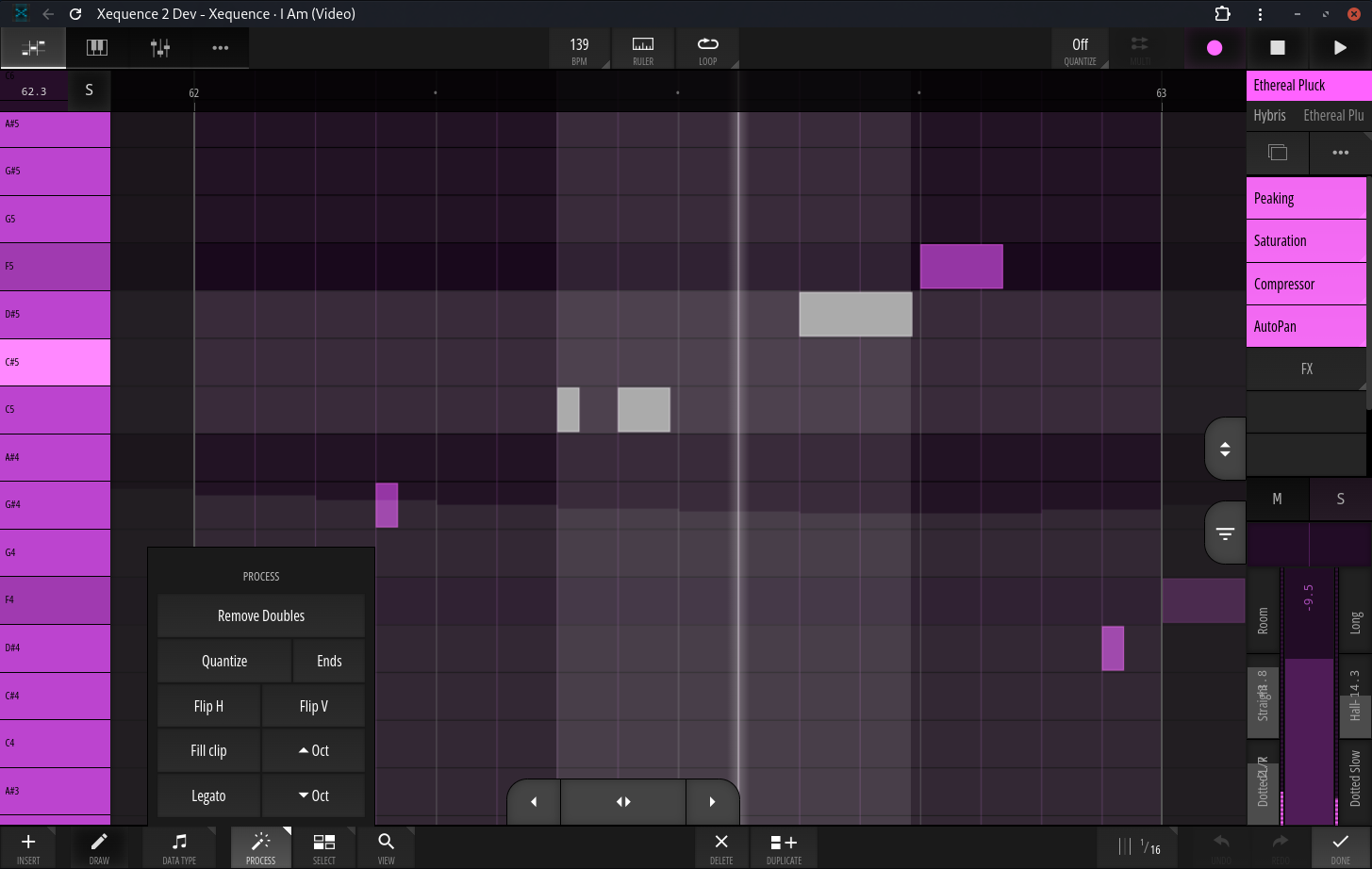Open the top-left more options menu
The image size is (1372, 869).
pos(221,48)
